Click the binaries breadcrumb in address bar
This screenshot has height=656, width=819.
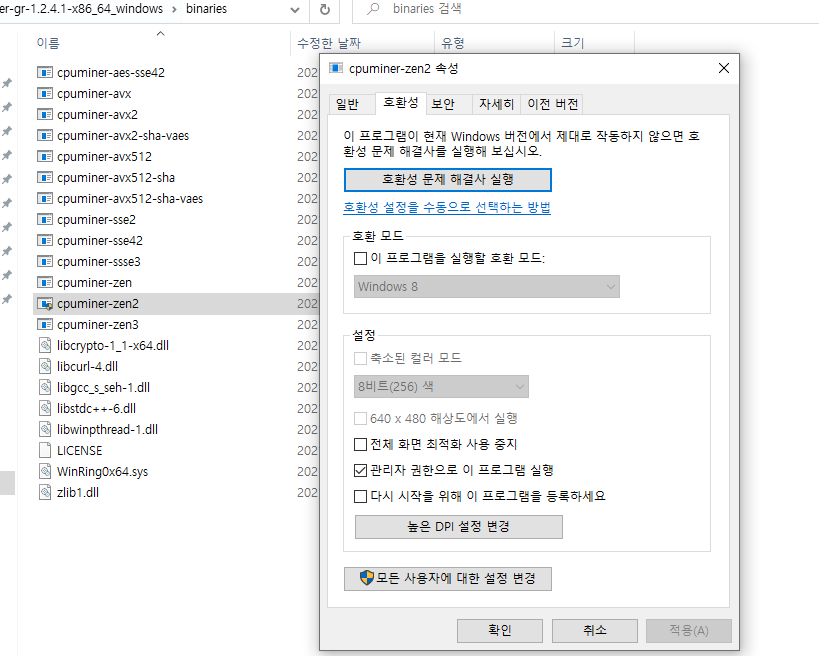(206, 9)
